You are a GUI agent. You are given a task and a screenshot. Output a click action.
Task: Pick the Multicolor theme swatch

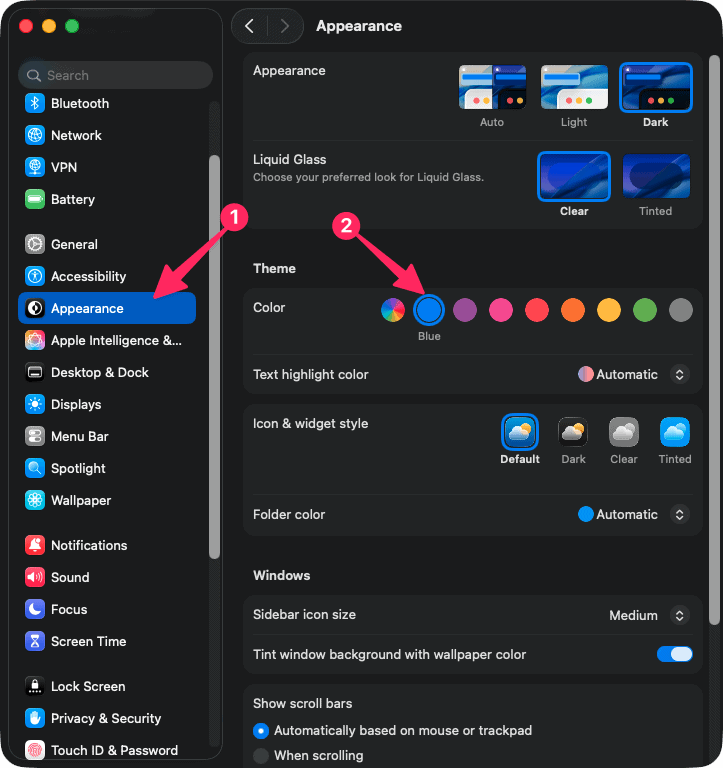click(x=393, y=310)
